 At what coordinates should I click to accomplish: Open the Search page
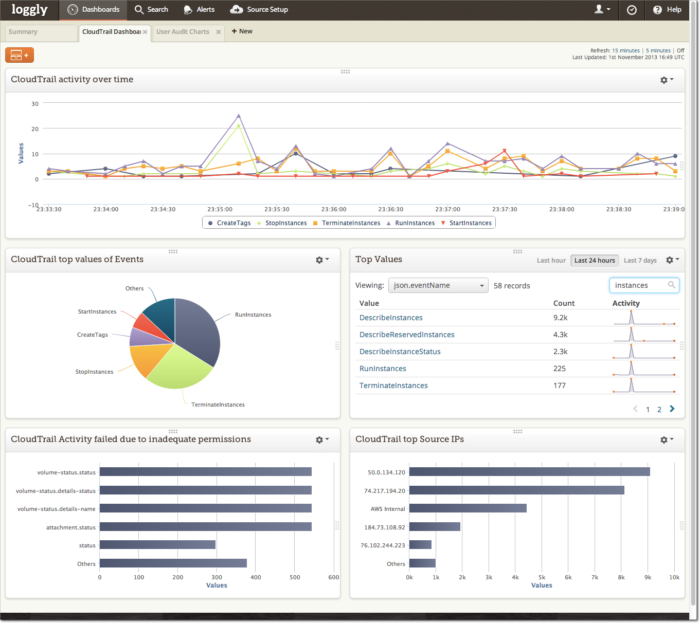tap(152, 9)
